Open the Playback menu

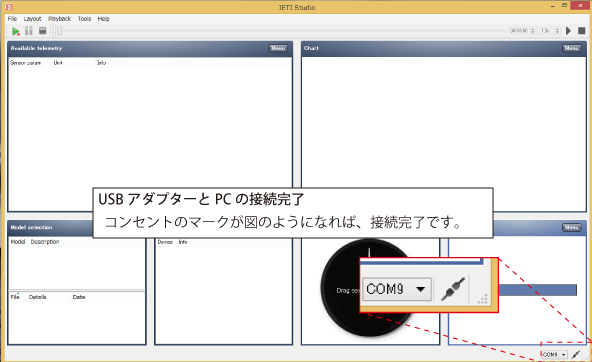[59, 18]
